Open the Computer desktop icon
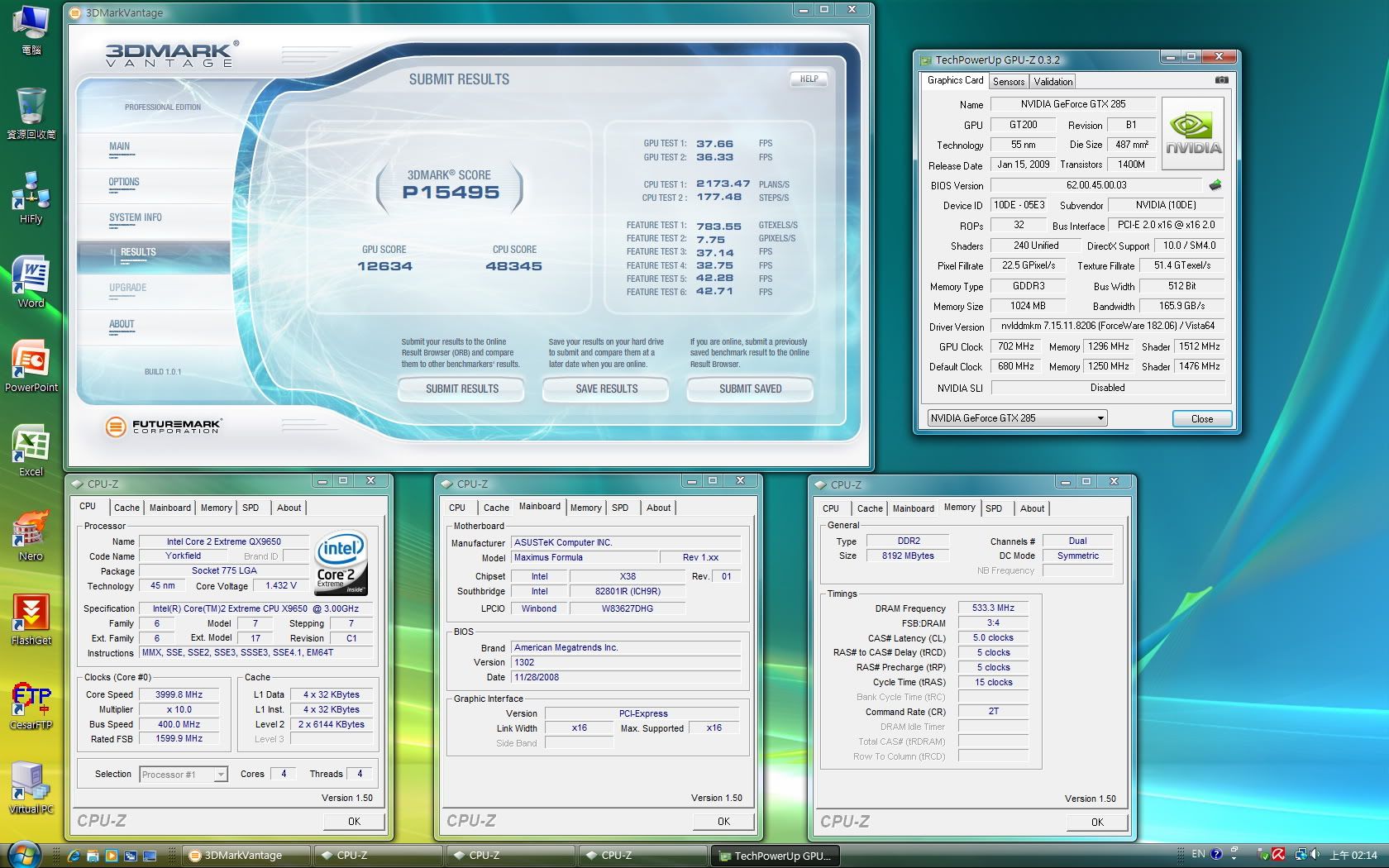Screen dimensions: 1389x868 pyautogui.click(x=31, y=28)
